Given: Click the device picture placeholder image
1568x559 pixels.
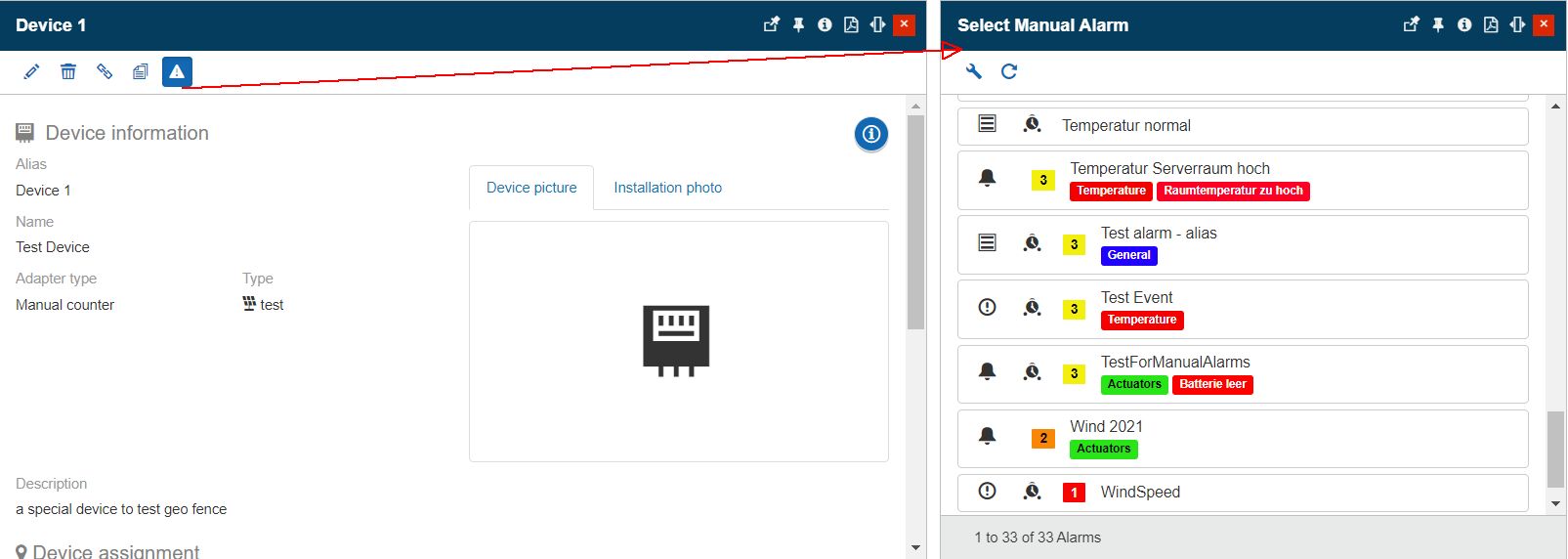Looking at the screenshot, I should coord(676,341).
